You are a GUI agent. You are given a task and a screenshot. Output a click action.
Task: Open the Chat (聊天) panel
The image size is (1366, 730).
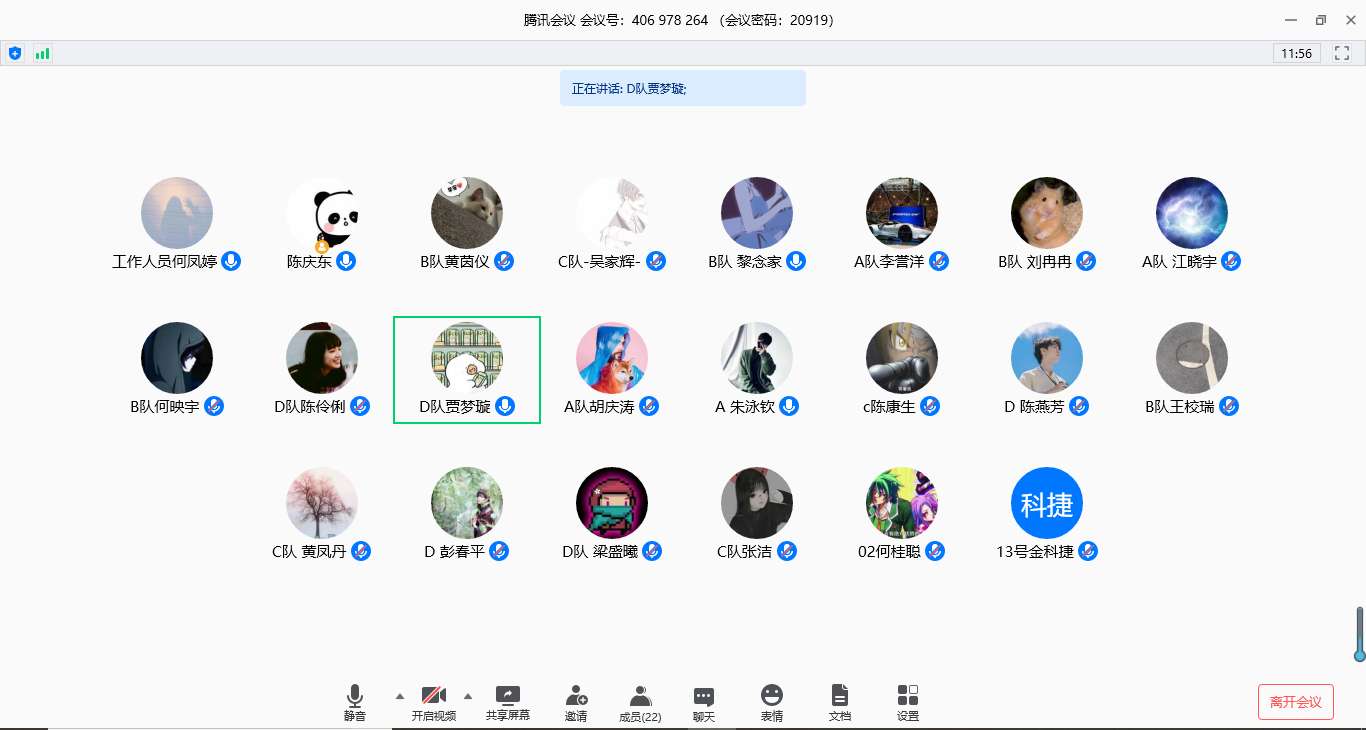click(x=704, y=703)
